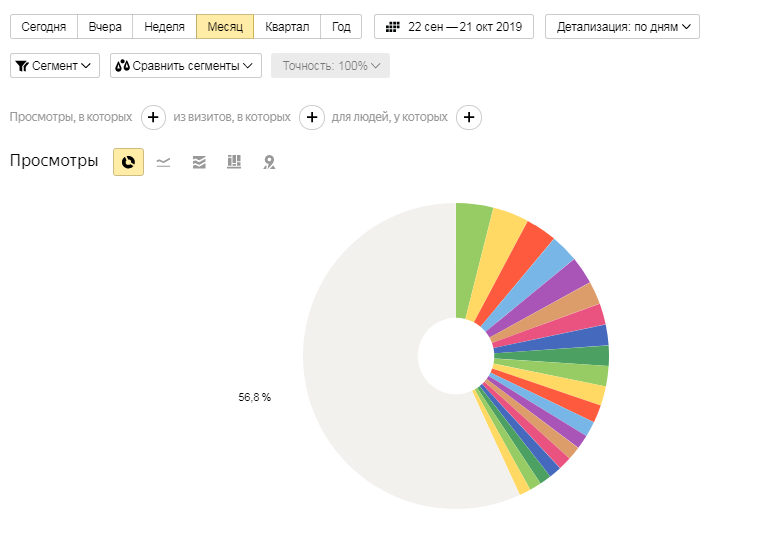Switch to the line chart view
This screenshot has height=542, width=769.
163,162
